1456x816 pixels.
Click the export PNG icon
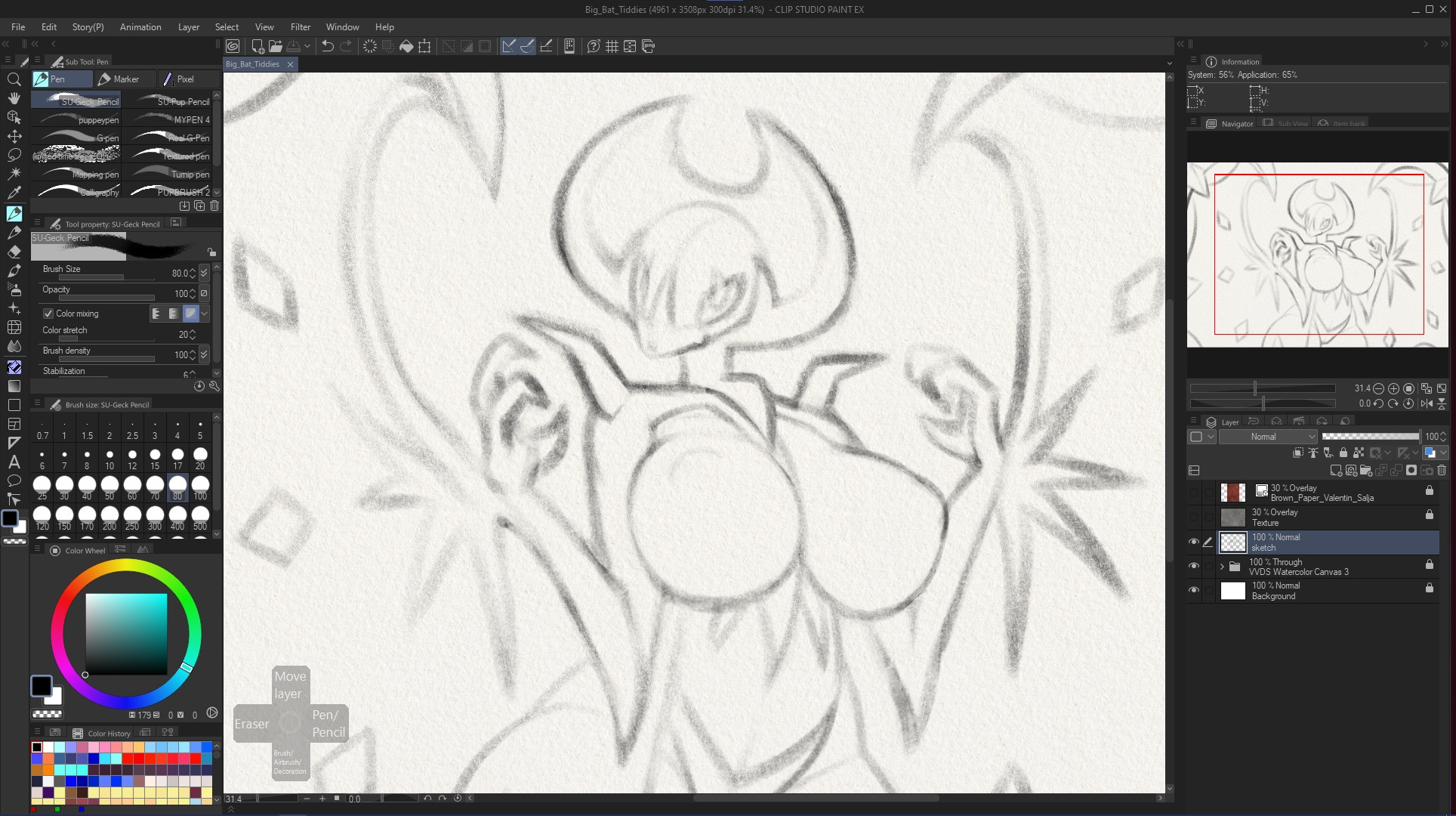coord(648,46)
